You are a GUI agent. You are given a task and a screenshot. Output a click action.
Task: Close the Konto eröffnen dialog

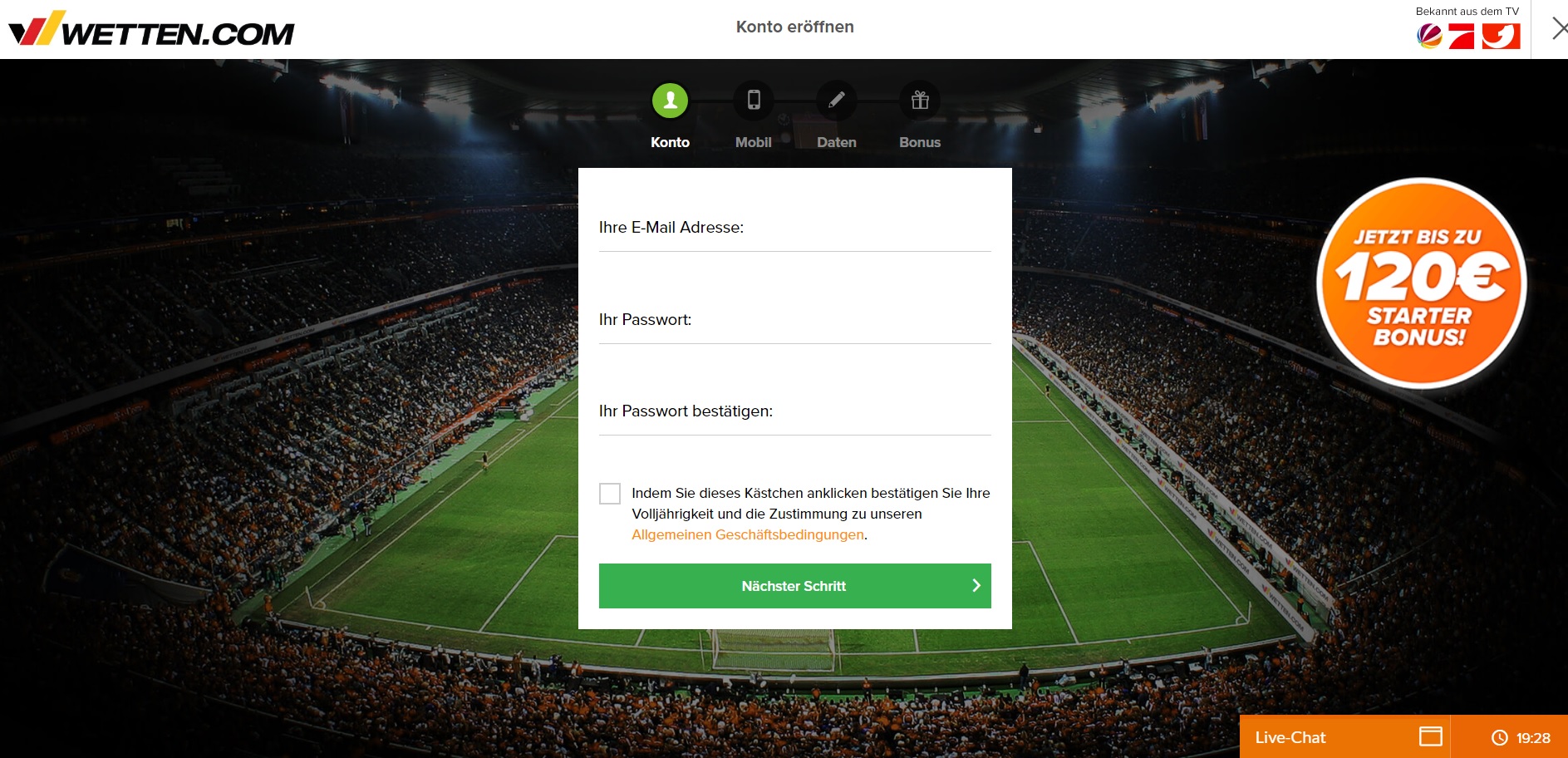(1559, 29)
